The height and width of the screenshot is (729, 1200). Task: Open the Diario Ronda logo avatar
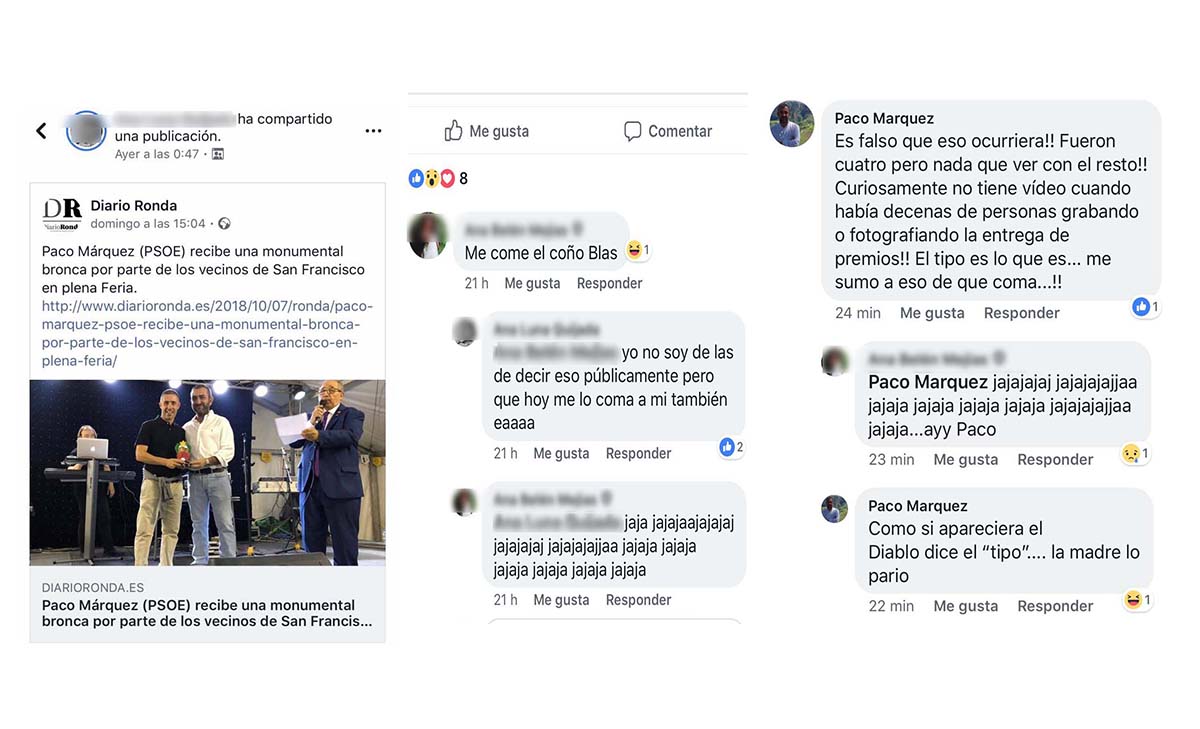[62, 214]
